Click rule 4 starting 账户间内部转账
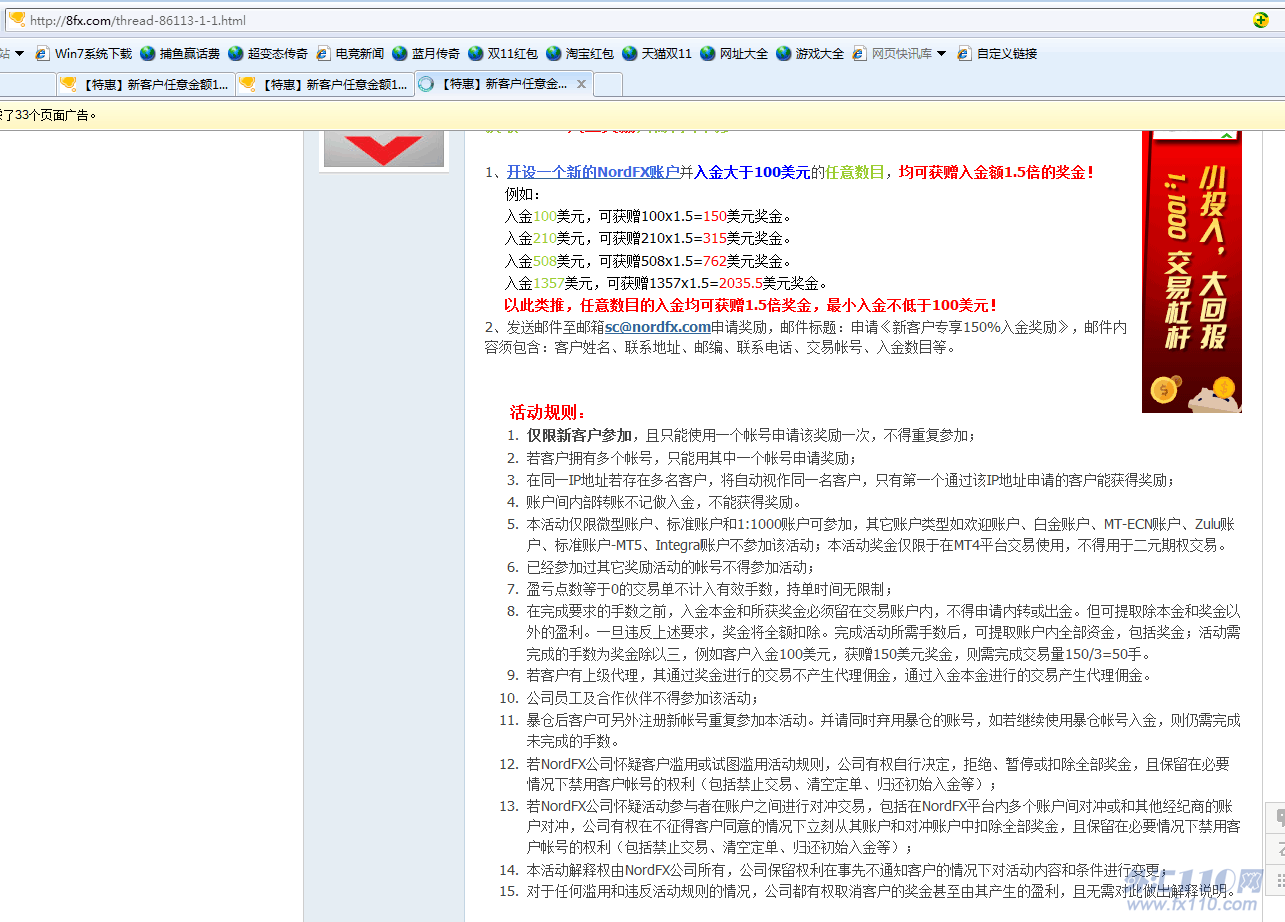Viewport: 1285px width, 922px height. click(x=664, y=502)
